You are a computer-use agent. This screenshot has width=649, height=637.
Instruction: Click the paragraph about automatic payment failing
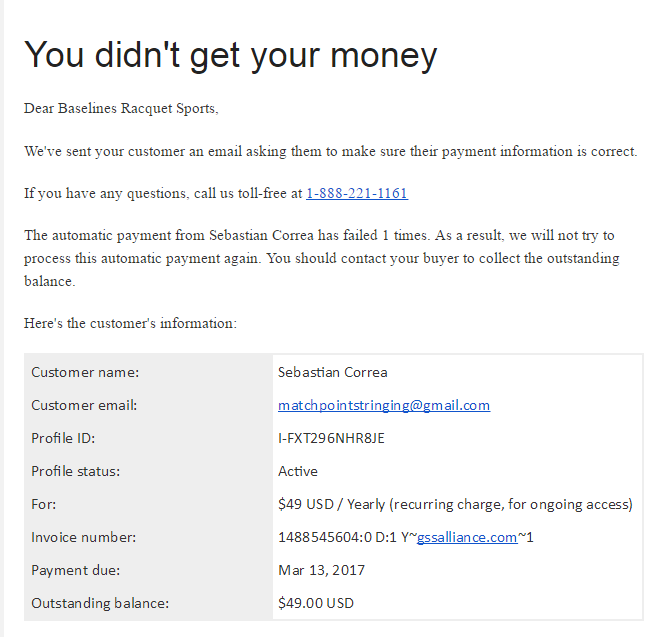pyautogui.click(x=322, y=258)
